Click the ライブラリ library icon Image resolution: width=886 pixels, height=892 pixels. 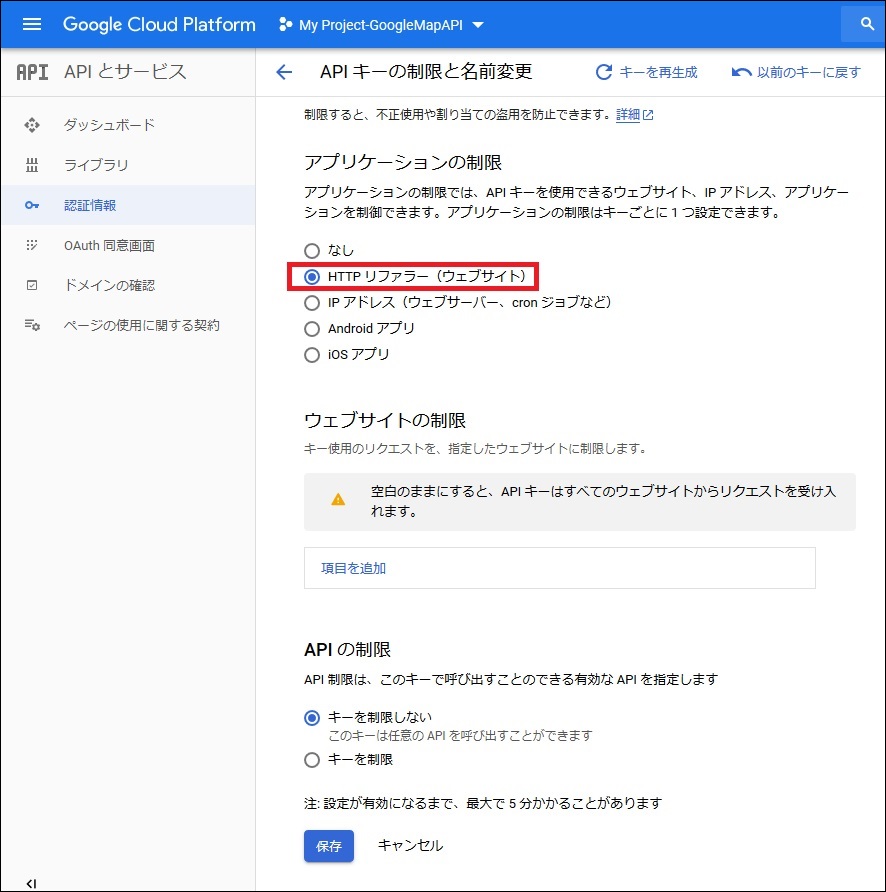point(32,165)
